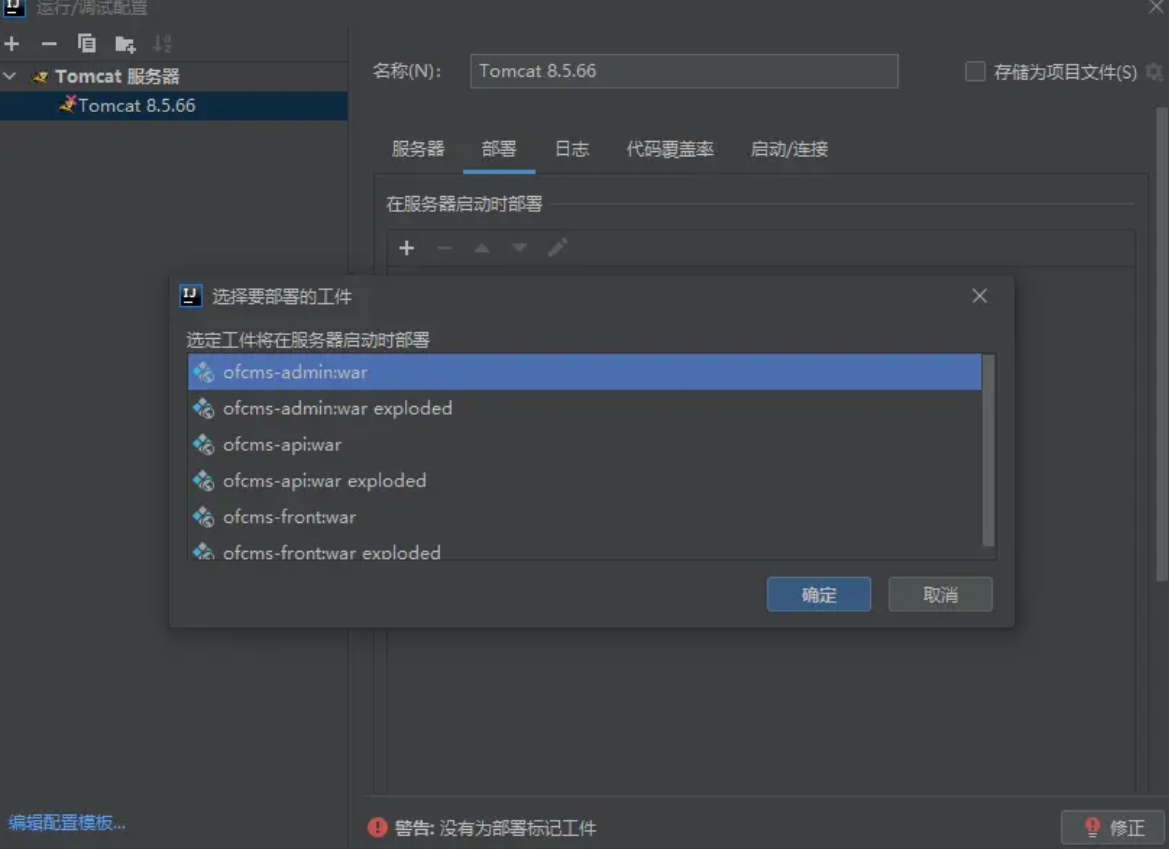Add deployment artifact with plus button
Screen dimensions: 1169x849
click(406, 248)
